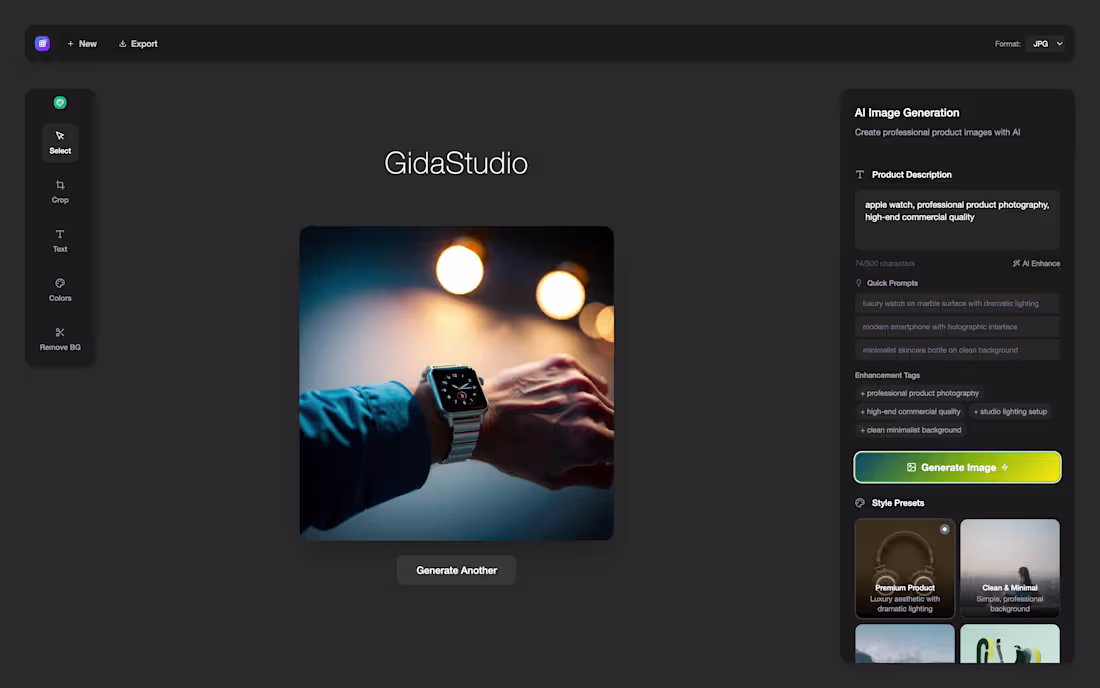The image size is (1100, 688).
Task: Pick the Text tool
Action: (60, 241)
